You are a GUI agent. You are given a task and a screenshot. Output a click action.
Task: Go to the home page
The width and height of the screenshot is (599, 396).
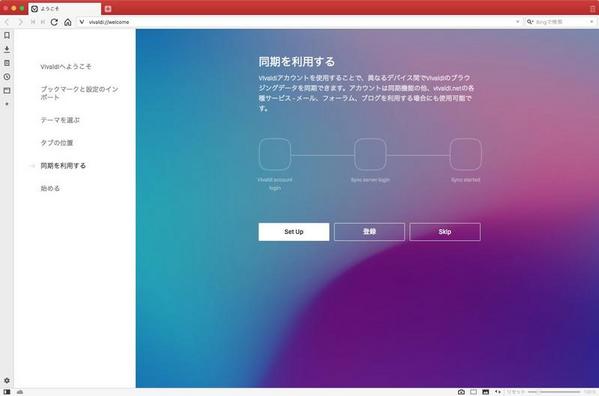point(68,22)
